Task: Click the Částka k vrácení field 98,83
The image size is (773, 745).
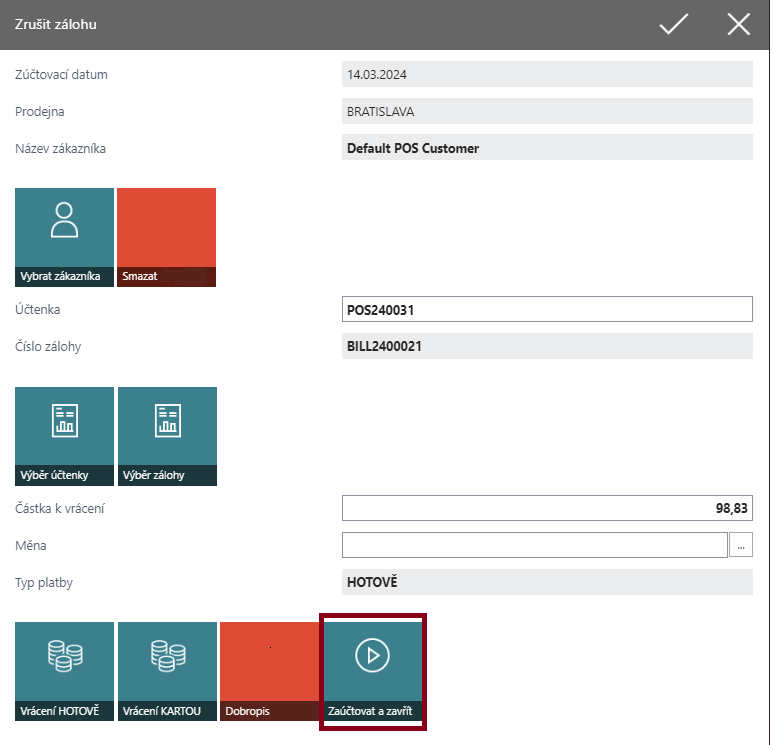Action: tap(547, 508)
